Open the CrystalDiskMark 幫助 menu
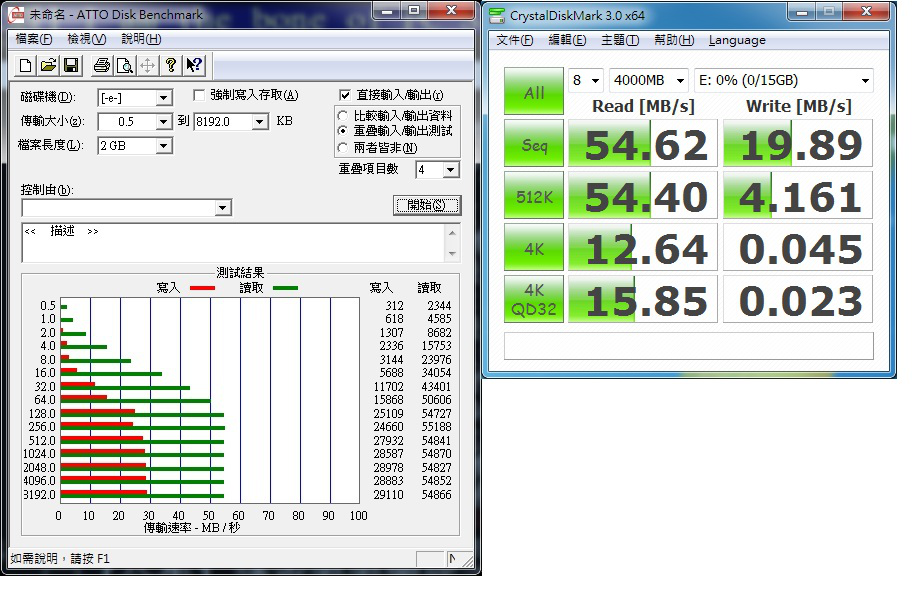The height and width of the screenshot is (600, 920). (x=674, y=40)
